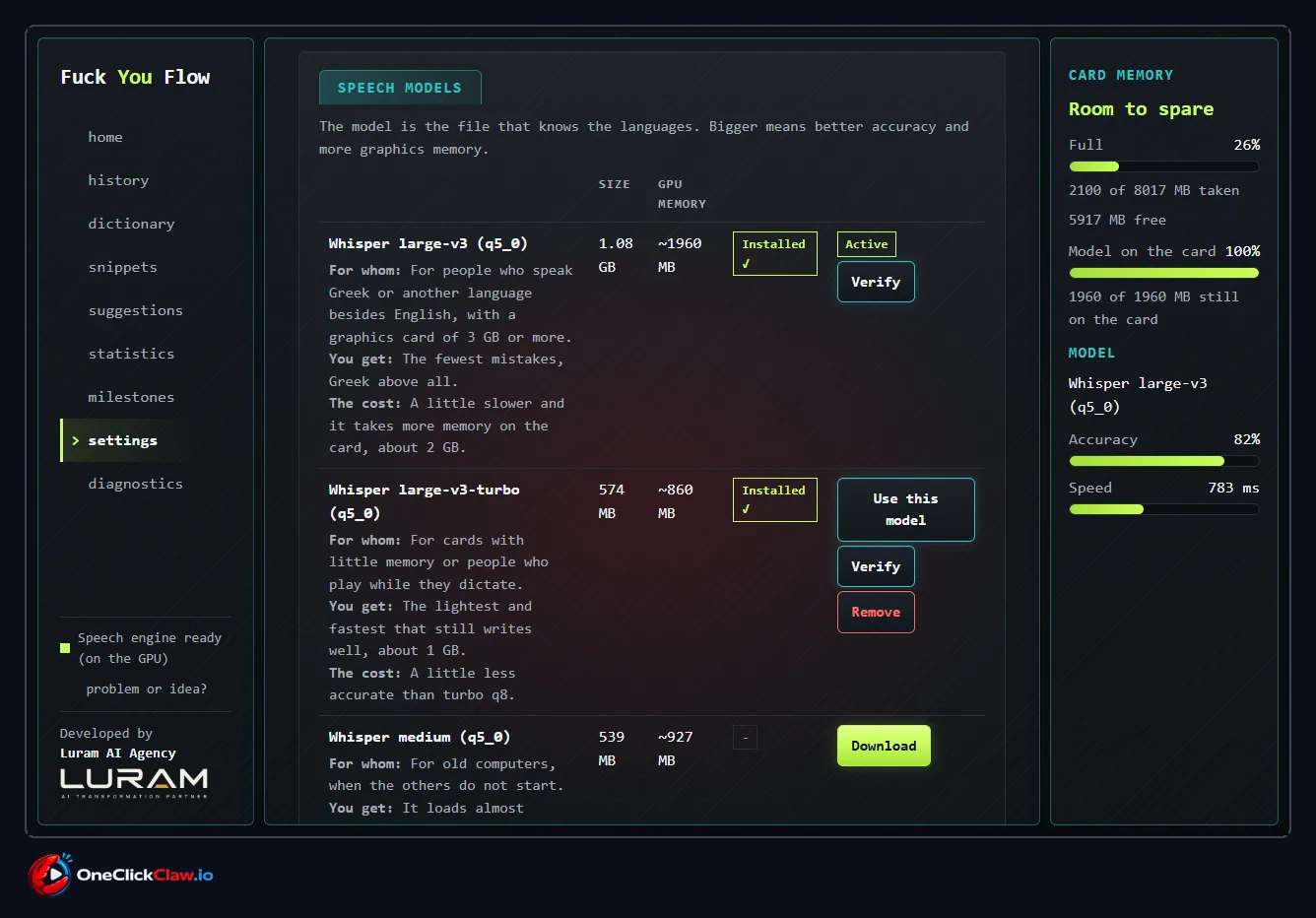Click the Room to spare heading
The image size is (1316, 918).
(x=1141, y=109)
